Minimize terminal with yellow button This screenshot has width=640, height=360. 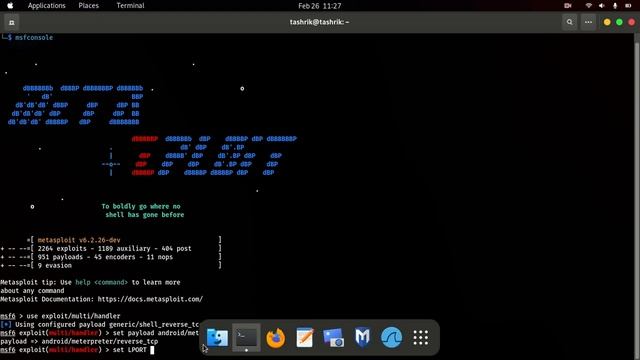(607, 22)
